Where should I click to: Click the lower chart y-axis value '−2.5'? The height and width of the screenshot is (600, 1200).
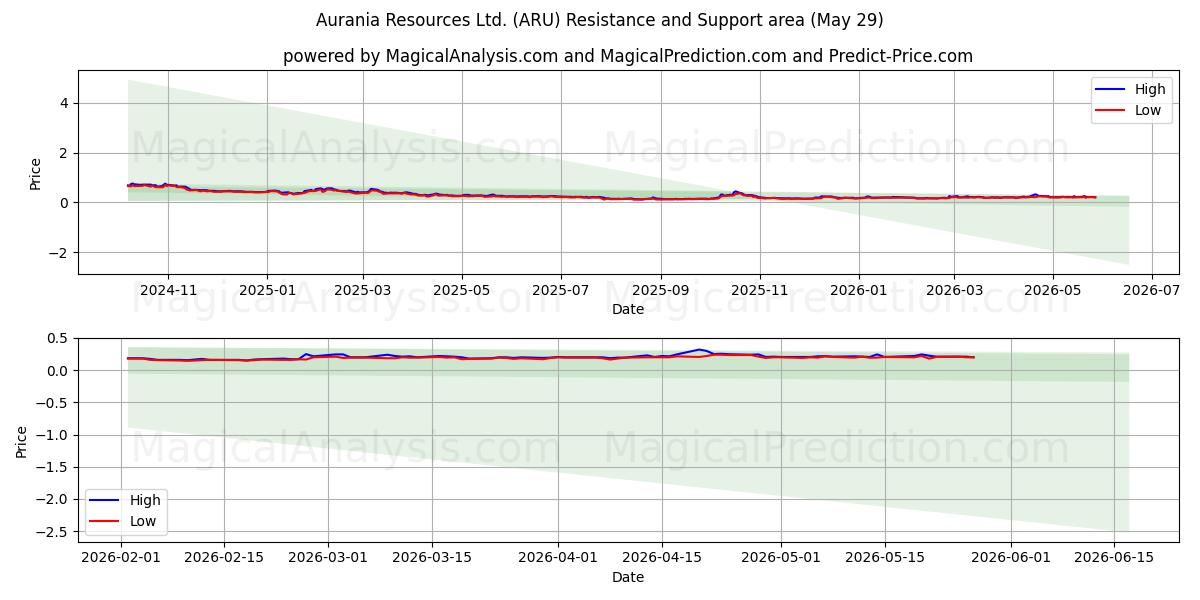pyautogui.click(x=52, y=532)
